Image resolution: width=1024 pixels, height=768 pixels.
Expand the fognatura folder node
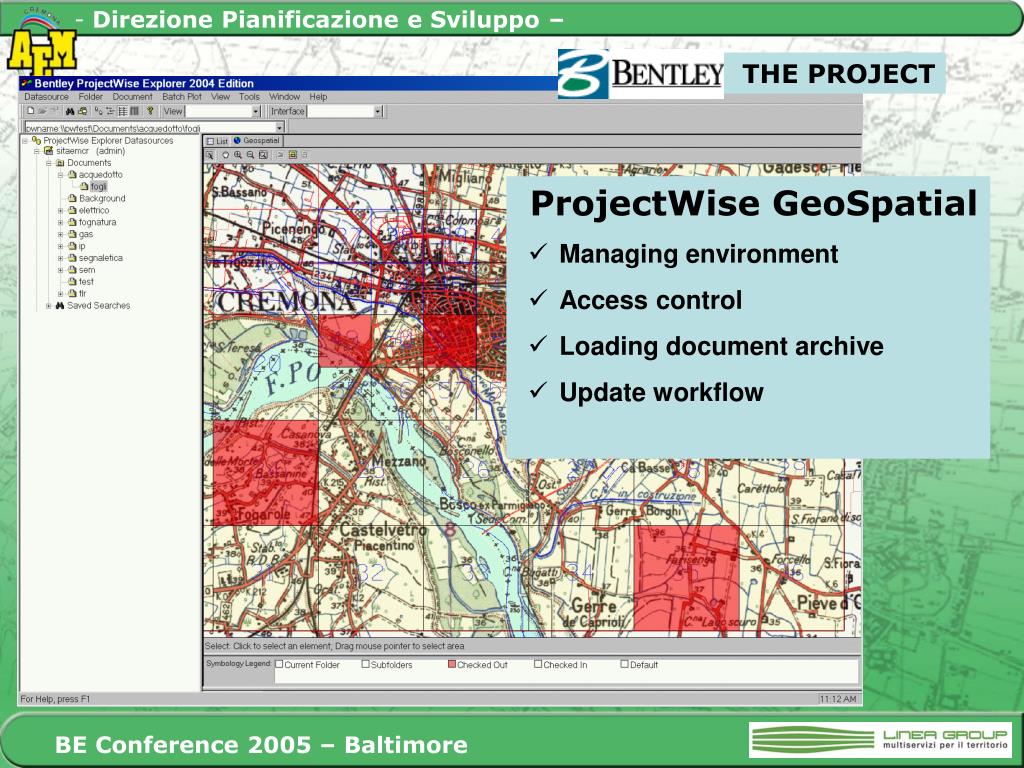pyautogui.click(x=60, y=222)
